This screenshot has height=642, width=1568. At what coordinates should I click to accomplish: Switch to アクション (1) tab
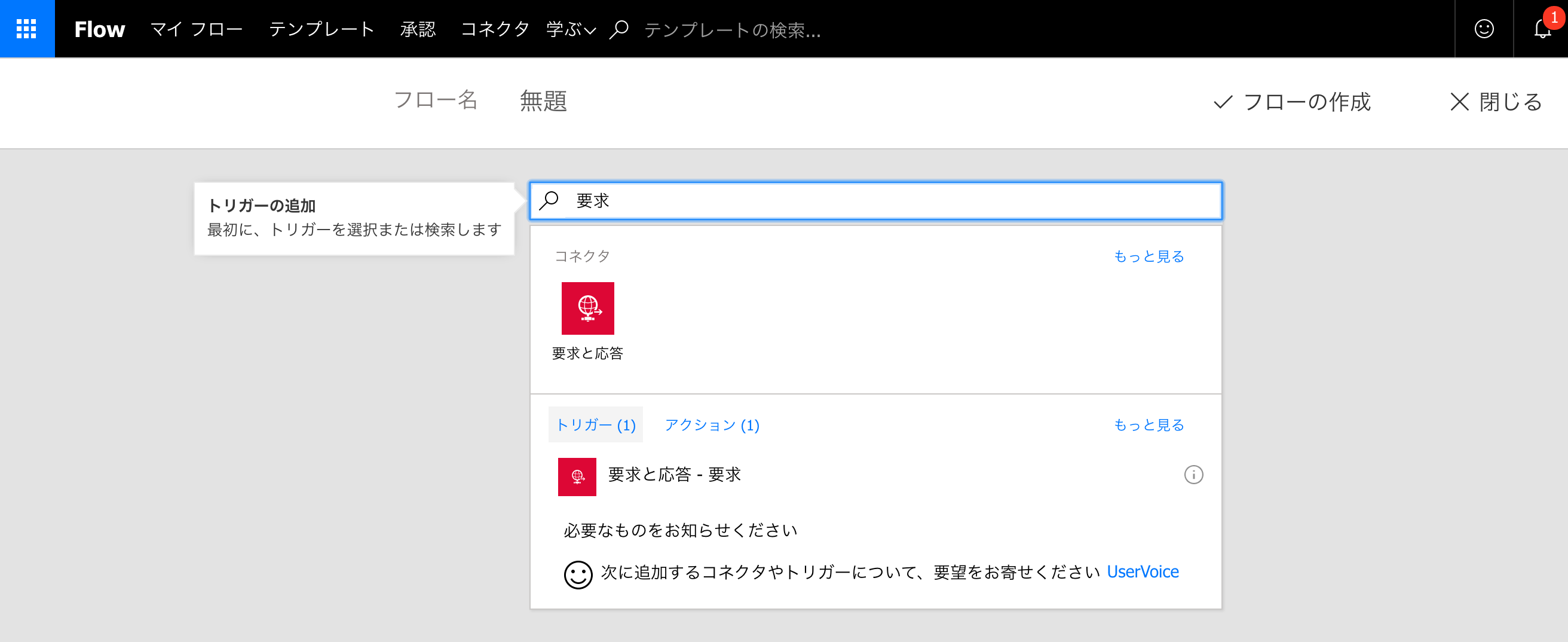[x=712, y=424]
